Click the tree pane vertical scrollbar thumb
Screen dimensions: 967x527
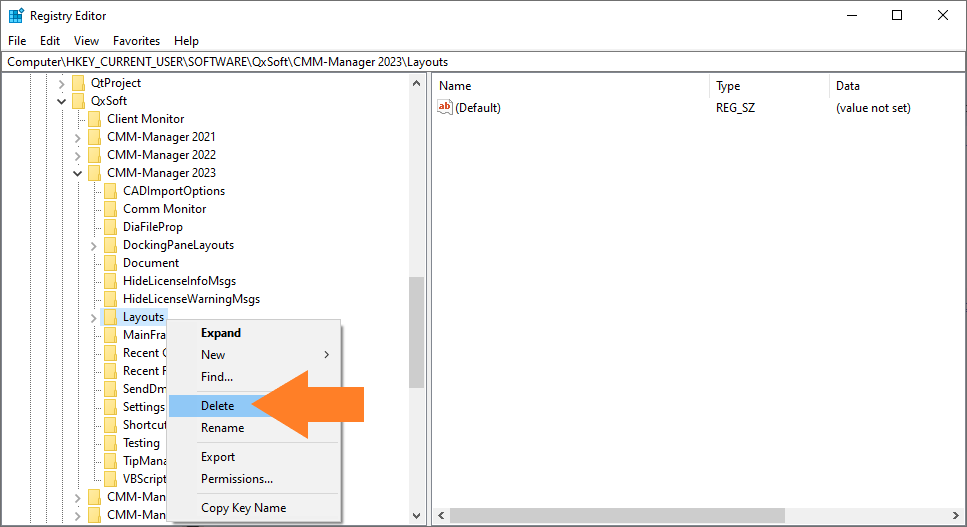(417, 330)
